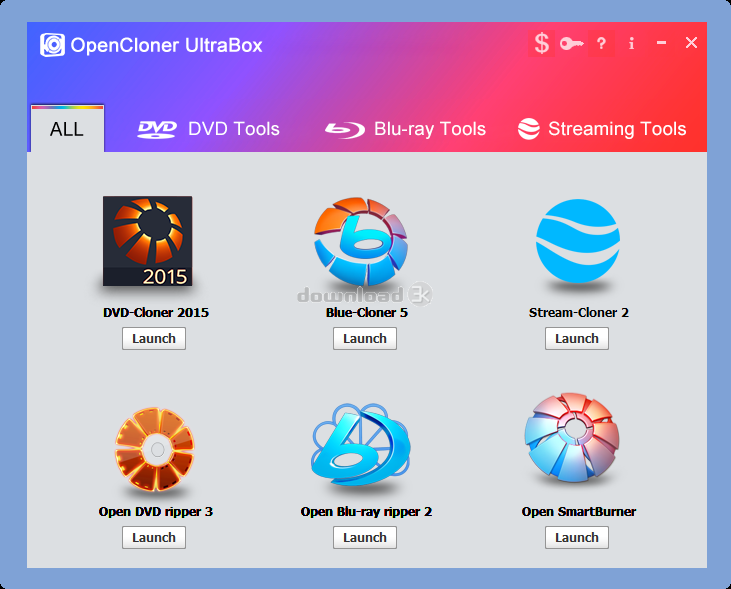The height and width of the screenshot is (589, 731).
Task: Launch DVD-Cloner 2015
Action: 154,339
